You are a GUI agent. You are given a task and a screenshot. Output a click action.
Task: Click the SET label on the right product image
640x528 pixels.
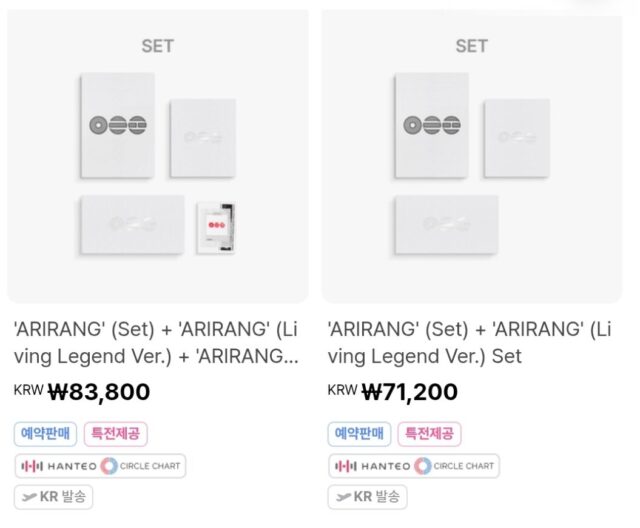point(471,46)
